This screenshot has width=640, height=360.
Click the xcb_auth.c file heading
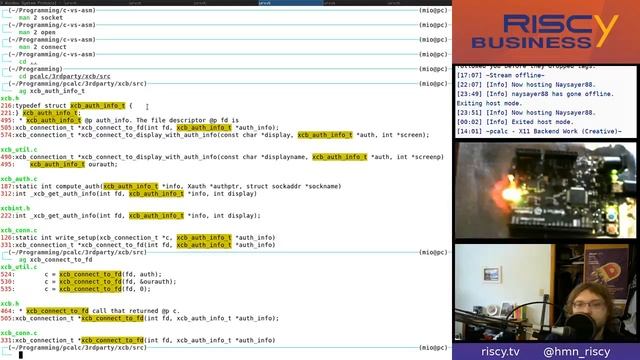pos(19,179)
